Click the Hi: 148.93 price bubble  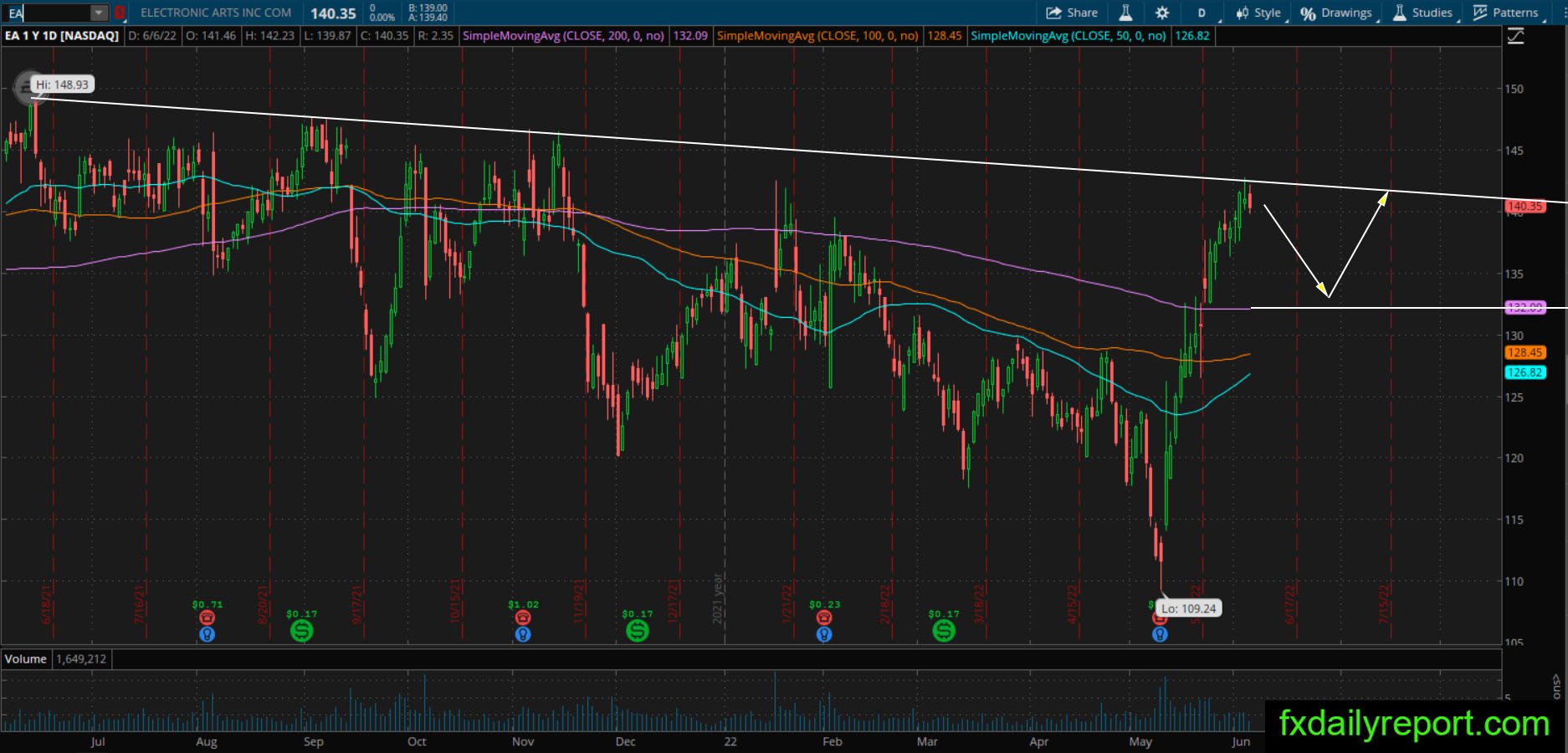pyautogui.click(x=62, y=85)
